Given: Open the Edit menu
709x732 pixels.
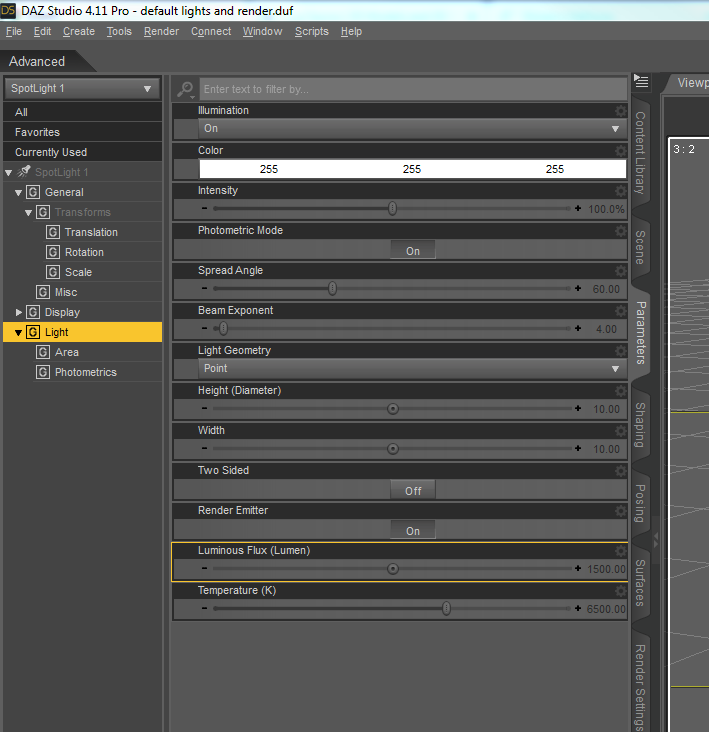Looking at the screenshot, I should point(42,31).
